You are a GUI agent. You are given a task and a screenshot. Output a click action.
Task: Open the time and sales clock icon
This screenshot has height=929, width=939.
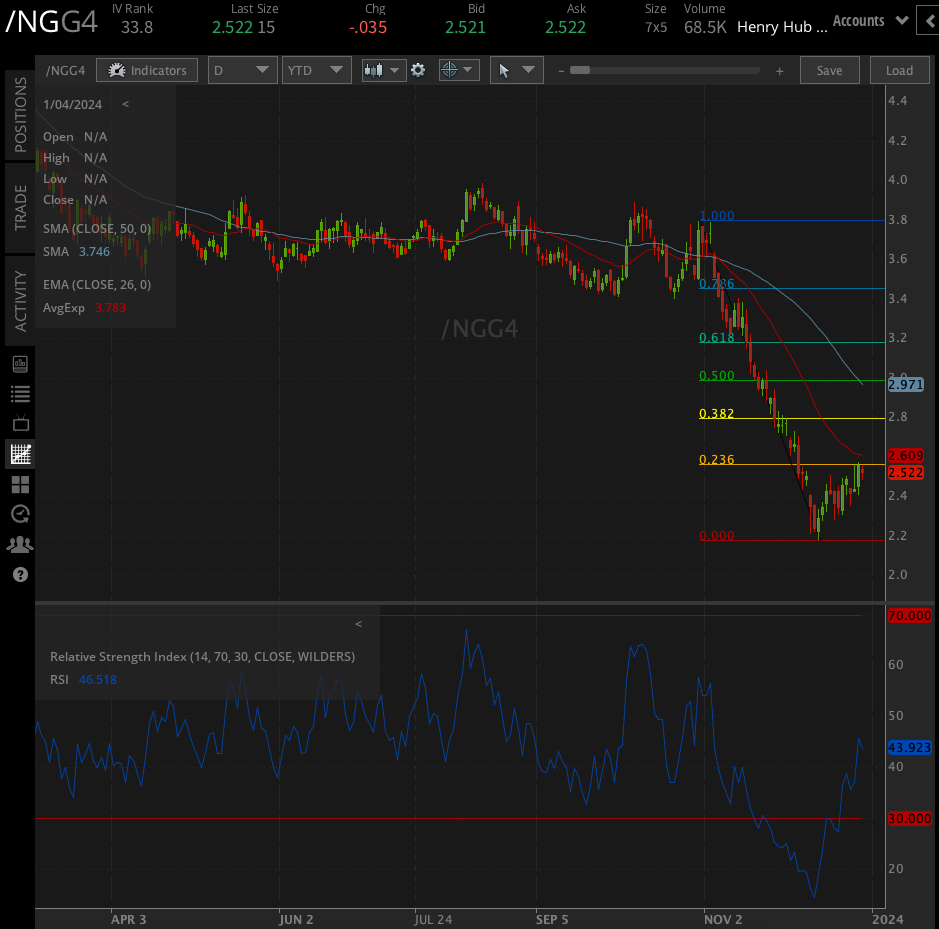click(20, 514)
